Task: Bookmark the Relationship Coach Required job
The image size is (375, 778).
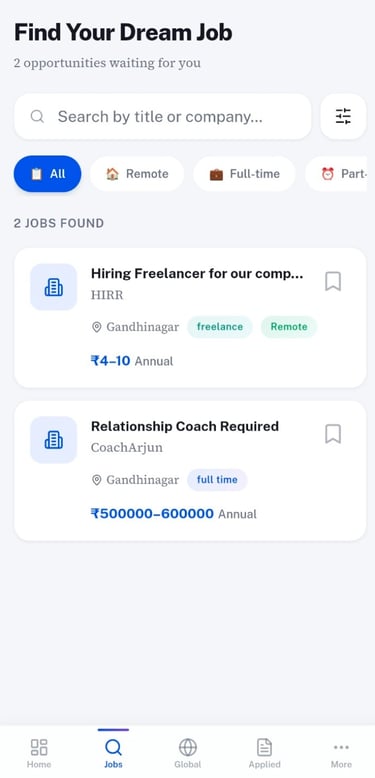Action: pyautogui.click(x=333, y=434)
